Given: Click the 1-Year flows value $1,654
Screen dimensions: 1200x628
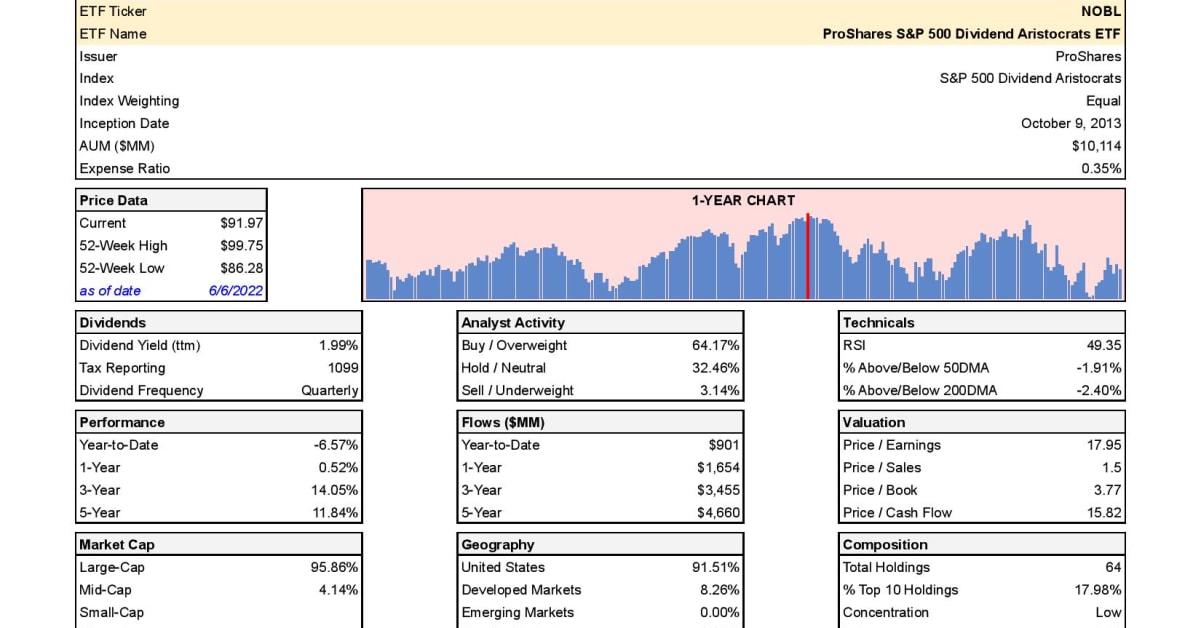Looking at the screenshot, I should pos(718,467).
